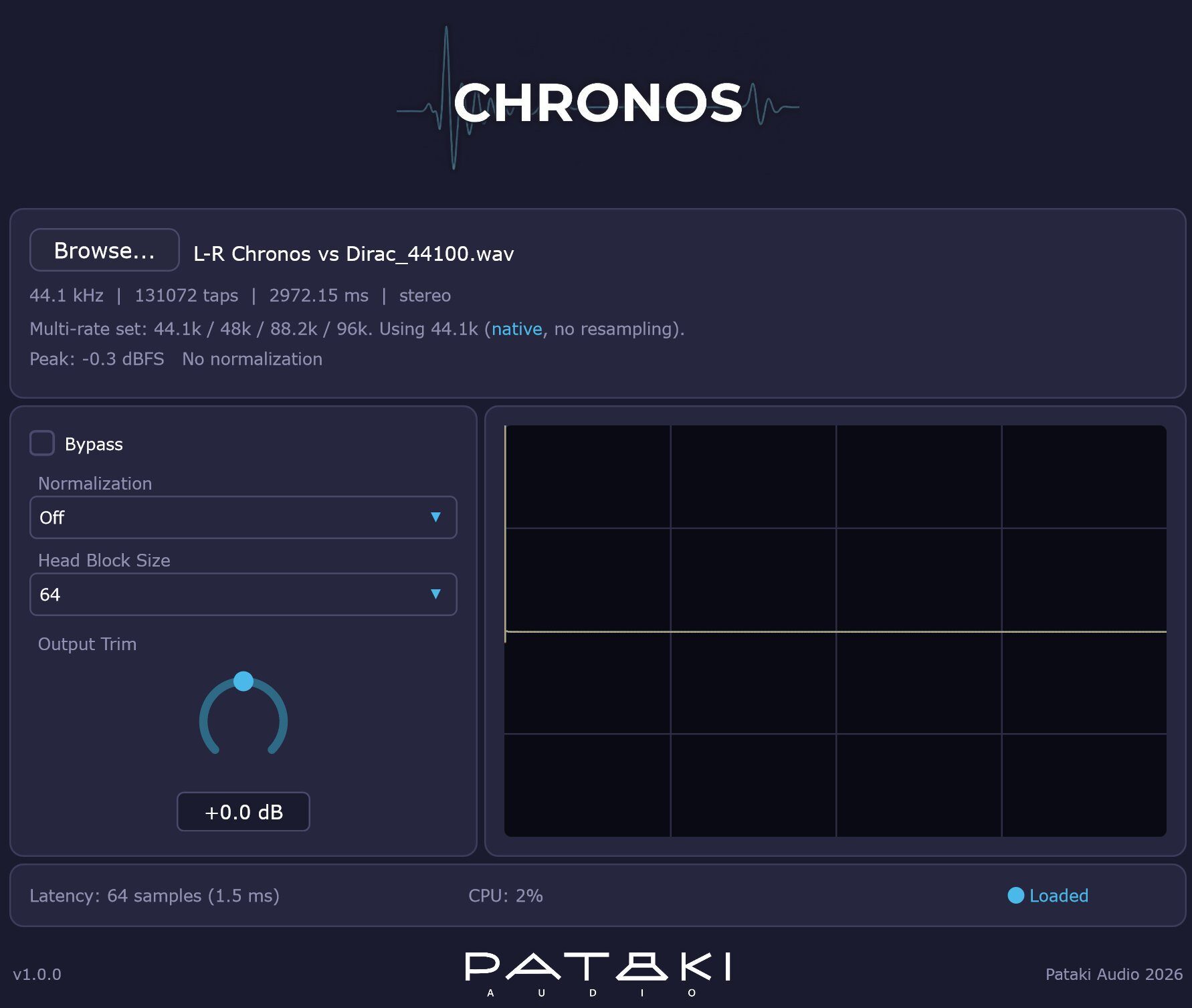
Task: Click the 131072 taps text
Action: (187, 296)
